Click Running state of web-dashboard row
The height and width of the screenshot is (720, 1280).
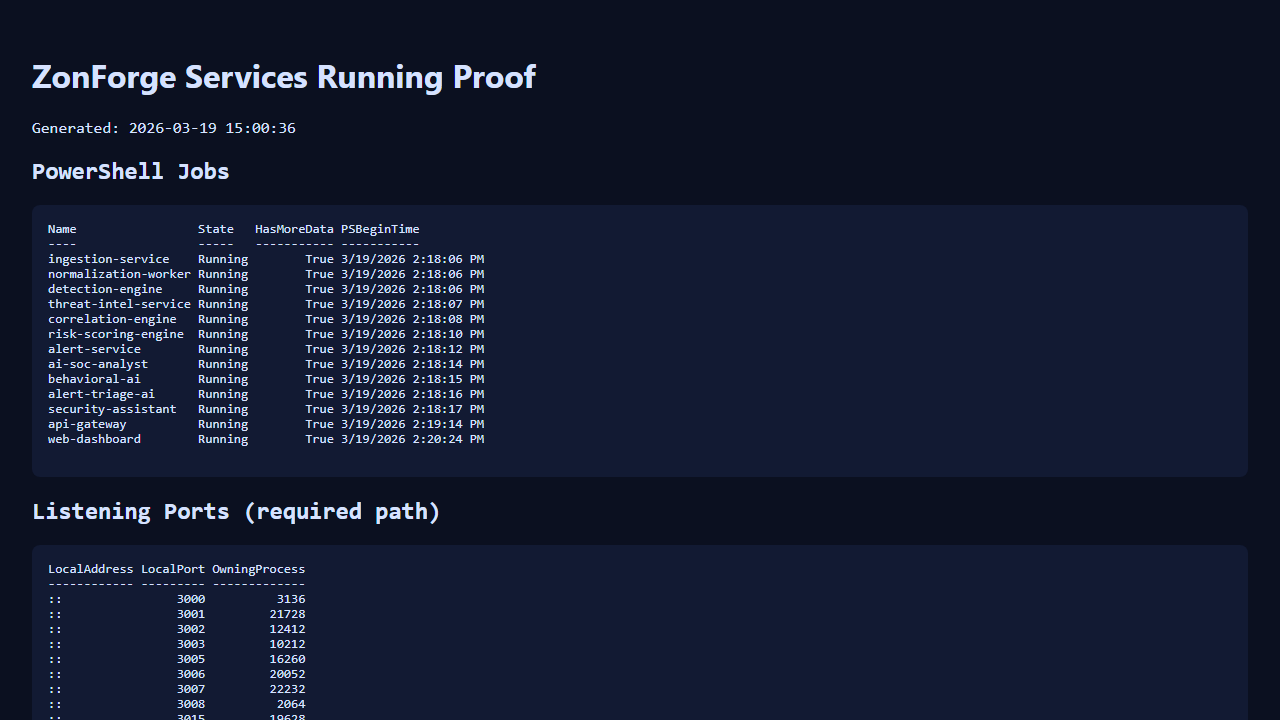223,439
